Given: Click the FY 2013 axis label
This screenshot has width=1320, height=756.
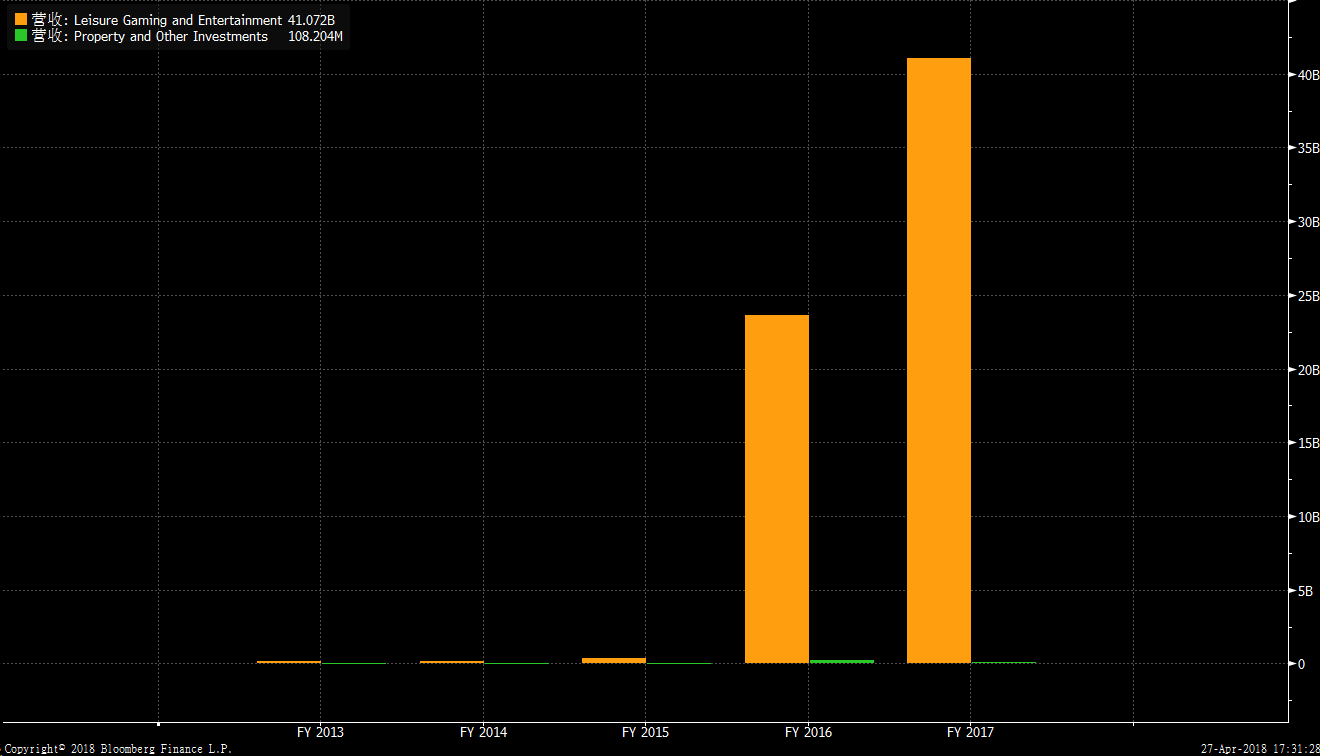Looking at the screenshot, I should [x=321, y=732].
